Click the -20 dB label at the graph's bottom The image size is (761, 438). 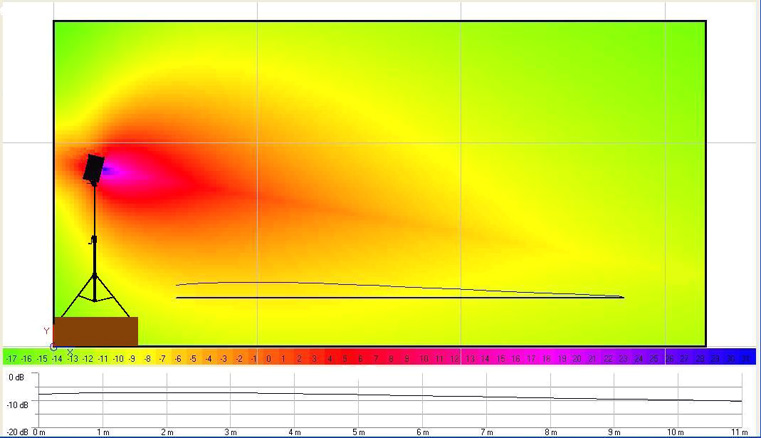click(x=16, y=432)
